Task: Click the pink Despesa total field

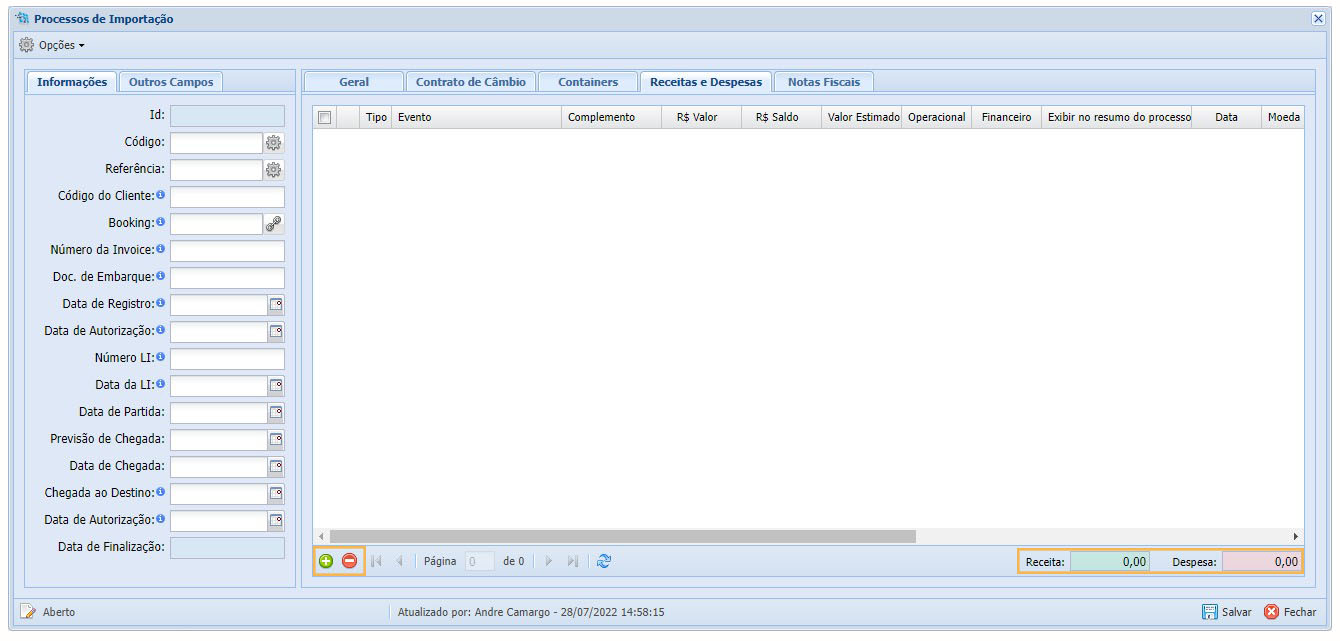Action: (x=1261, y=561)
